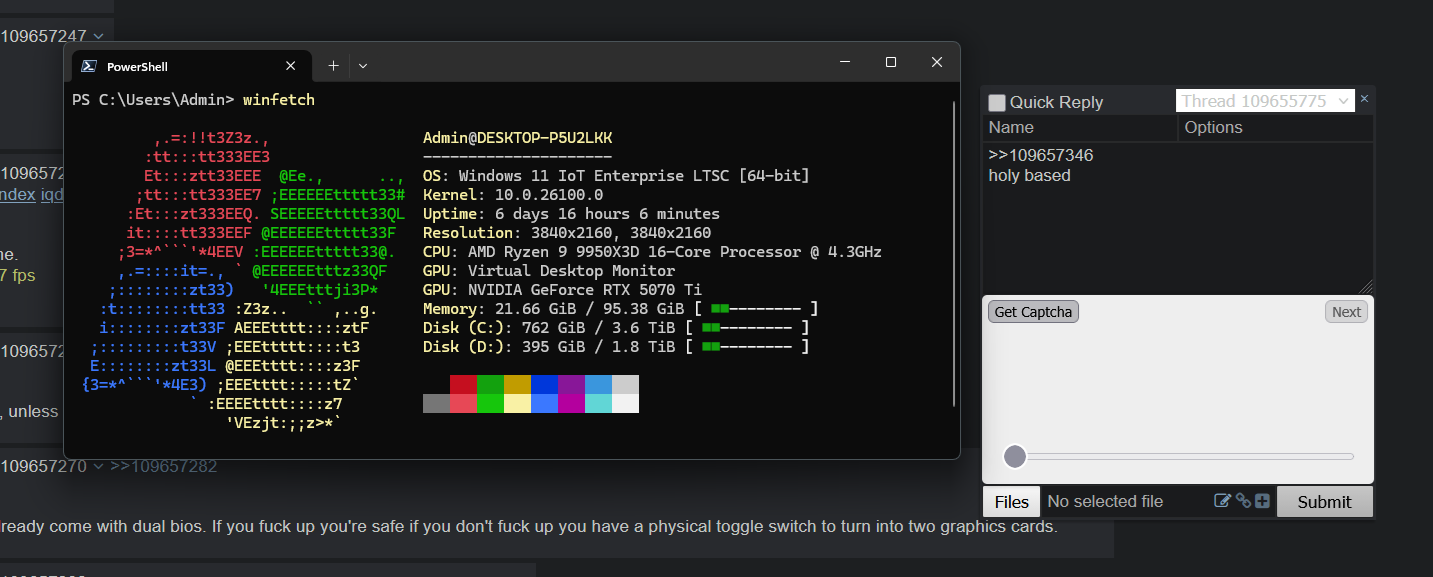Click the captcha slider handle
The width and height of the screenshot is (1433, 577).
1015,456
